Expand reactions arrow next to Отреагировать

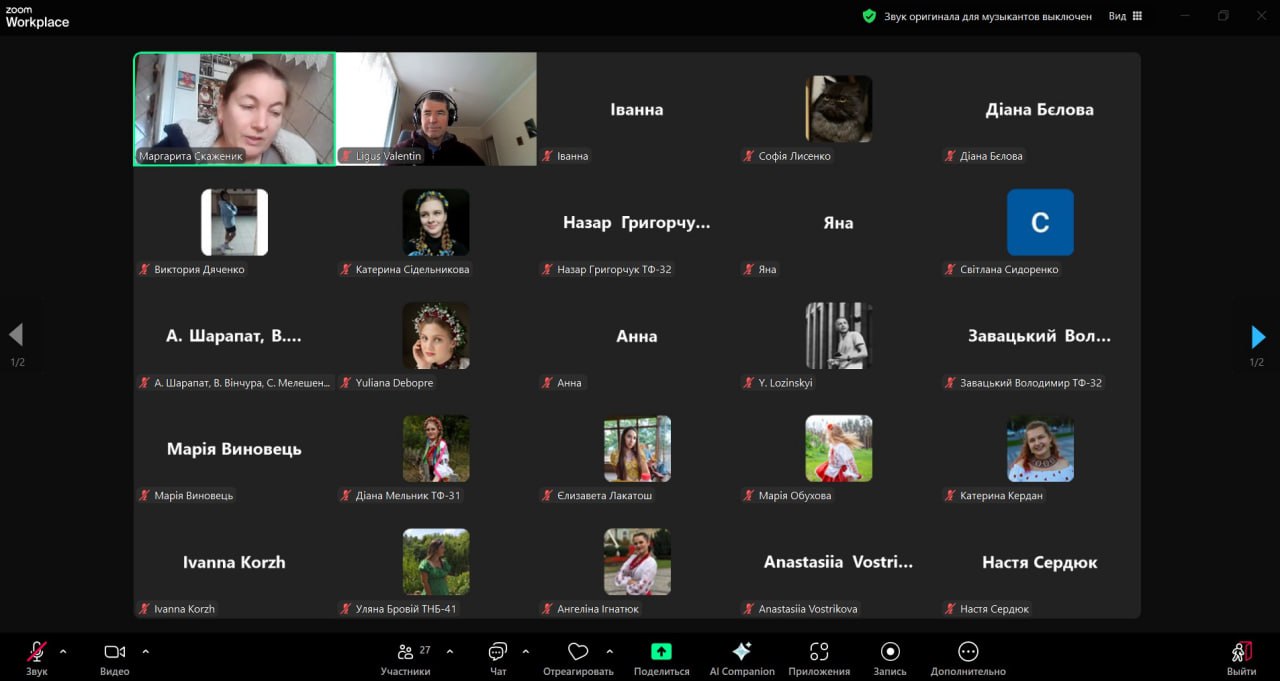click(609, 652)
